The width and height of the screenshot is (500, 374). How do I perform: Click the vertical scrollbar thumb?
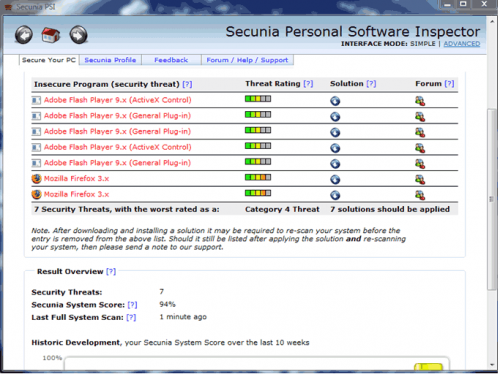tap(492, 199)
